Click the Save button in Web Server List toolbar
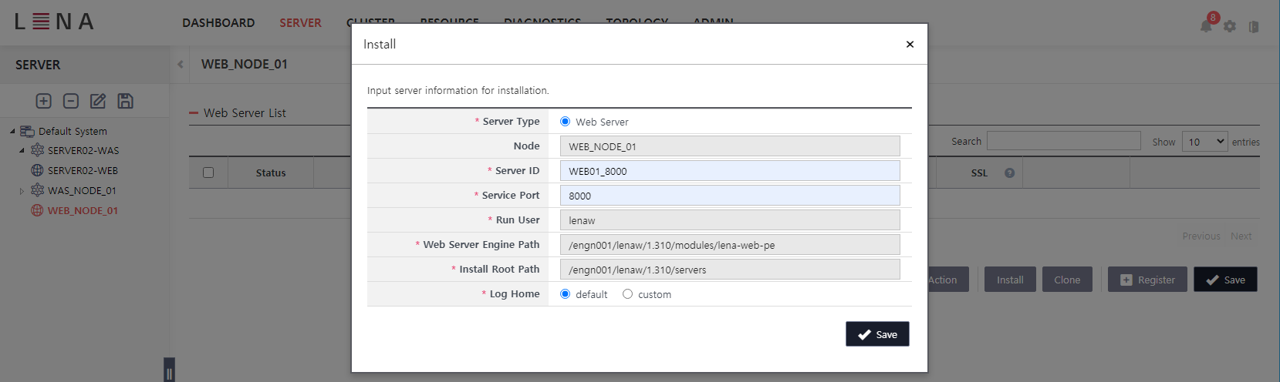 (1225, 280)
